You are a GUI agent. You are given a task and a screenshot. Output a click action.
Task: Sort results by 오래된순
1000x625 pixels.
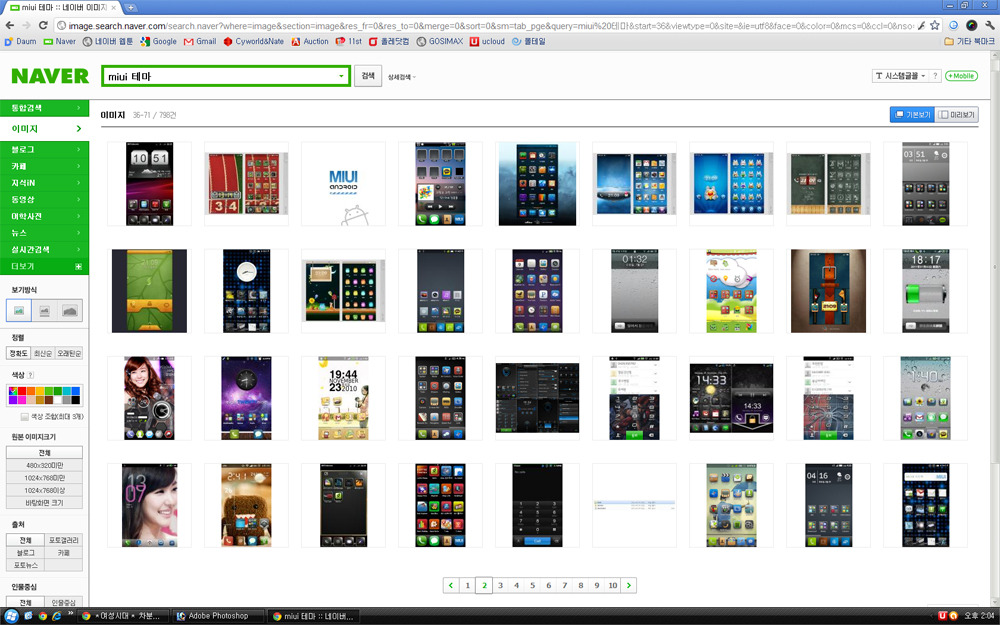tap(69, 353)
